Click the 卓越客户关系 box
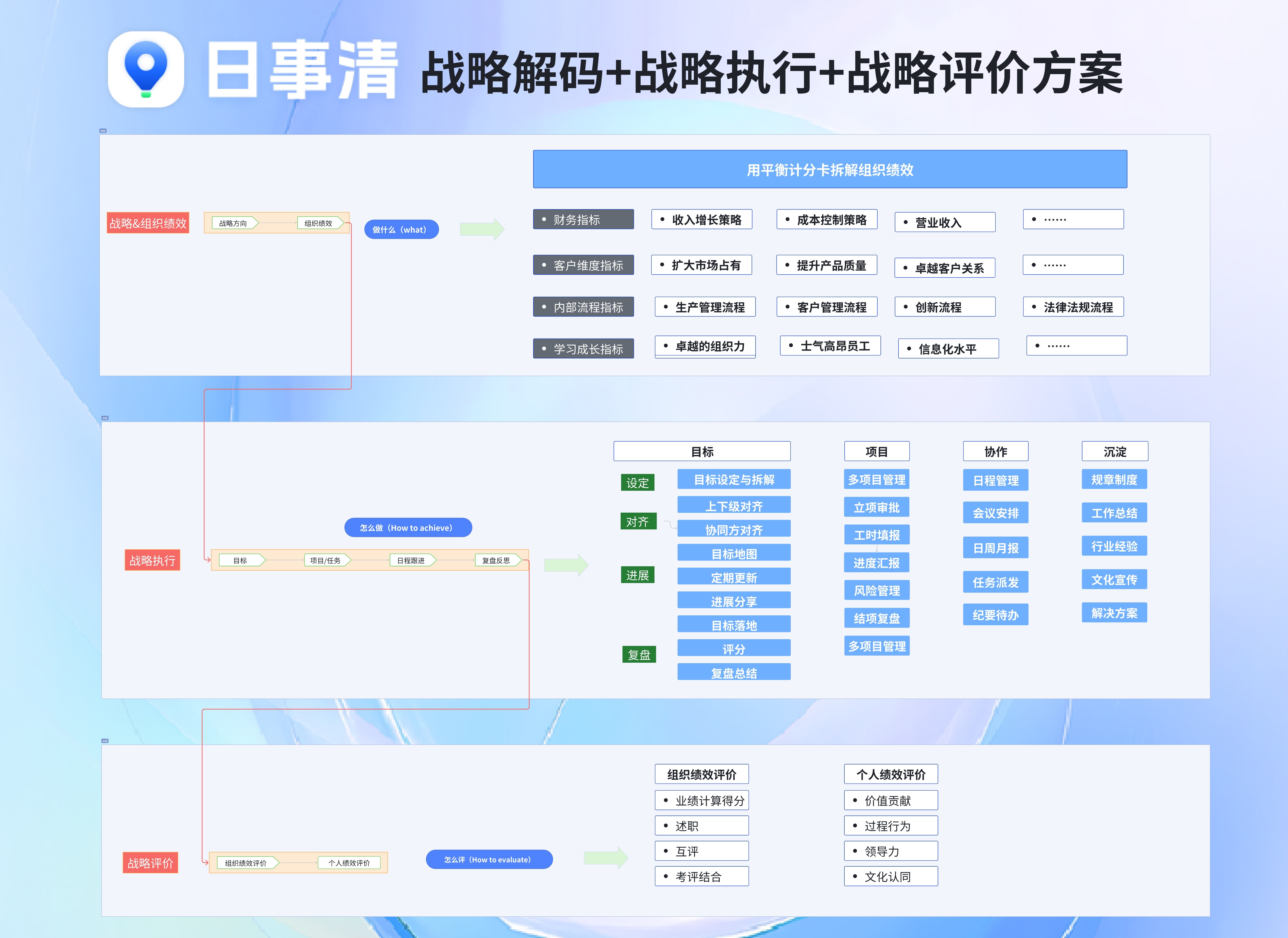1288x938 pixels. point(945,268)
